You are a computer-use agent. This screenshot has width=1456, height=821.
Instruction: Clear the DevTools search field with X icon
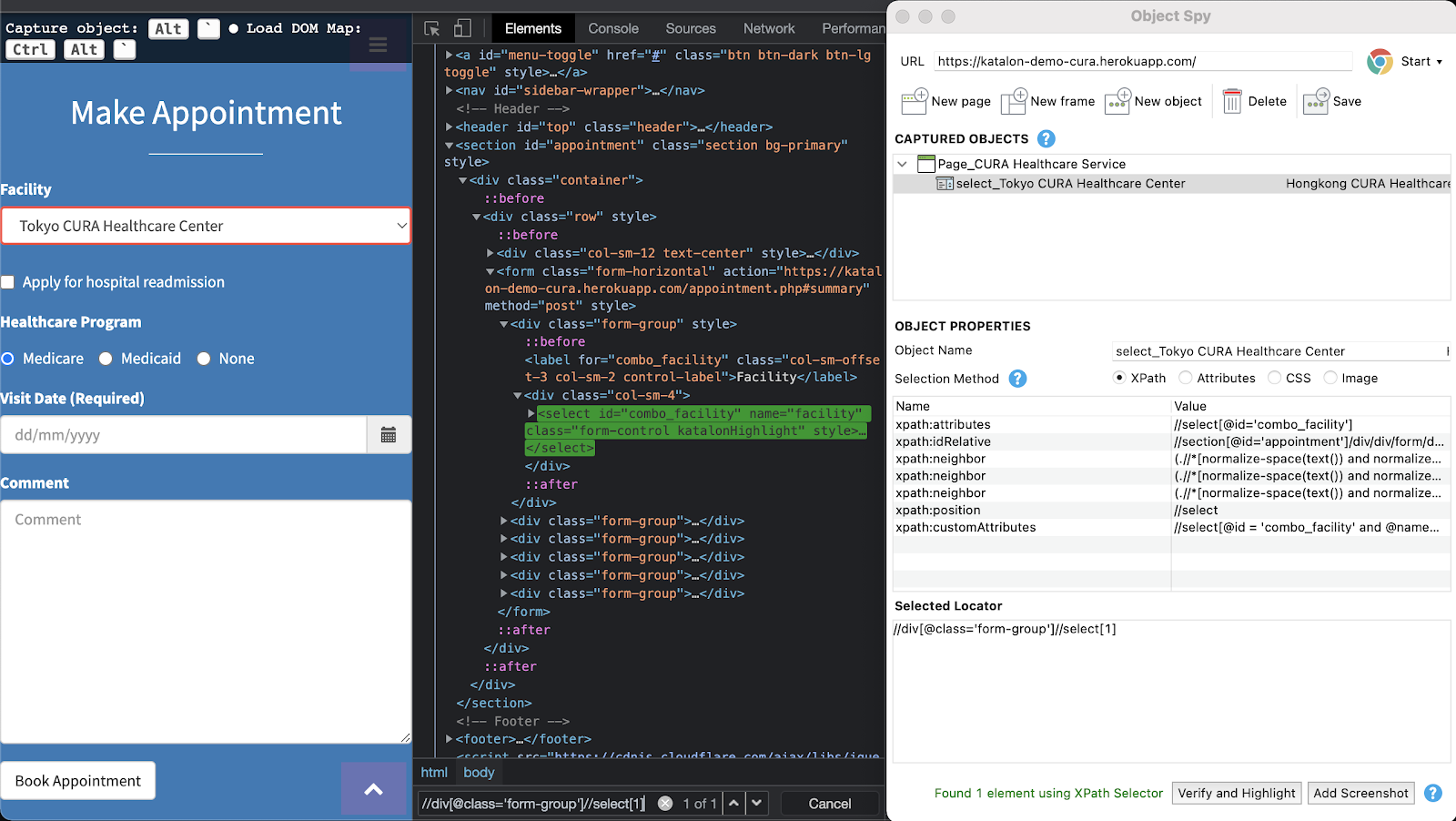tap(665, 804)
